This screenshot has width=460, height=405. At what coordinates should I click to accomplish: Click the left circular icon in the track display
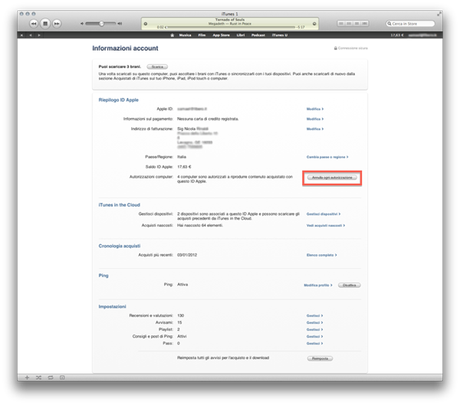click(x=145, y=24)
